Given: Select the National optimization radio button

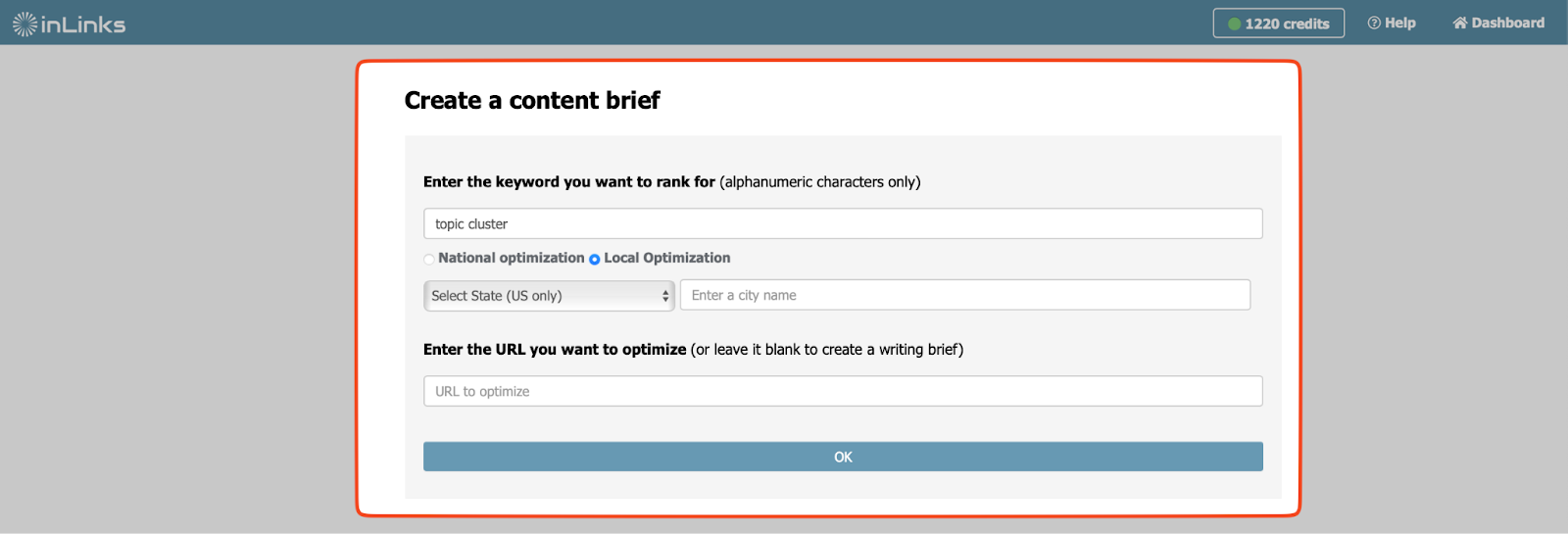Looking at the screenshot, I should (429, 259).
